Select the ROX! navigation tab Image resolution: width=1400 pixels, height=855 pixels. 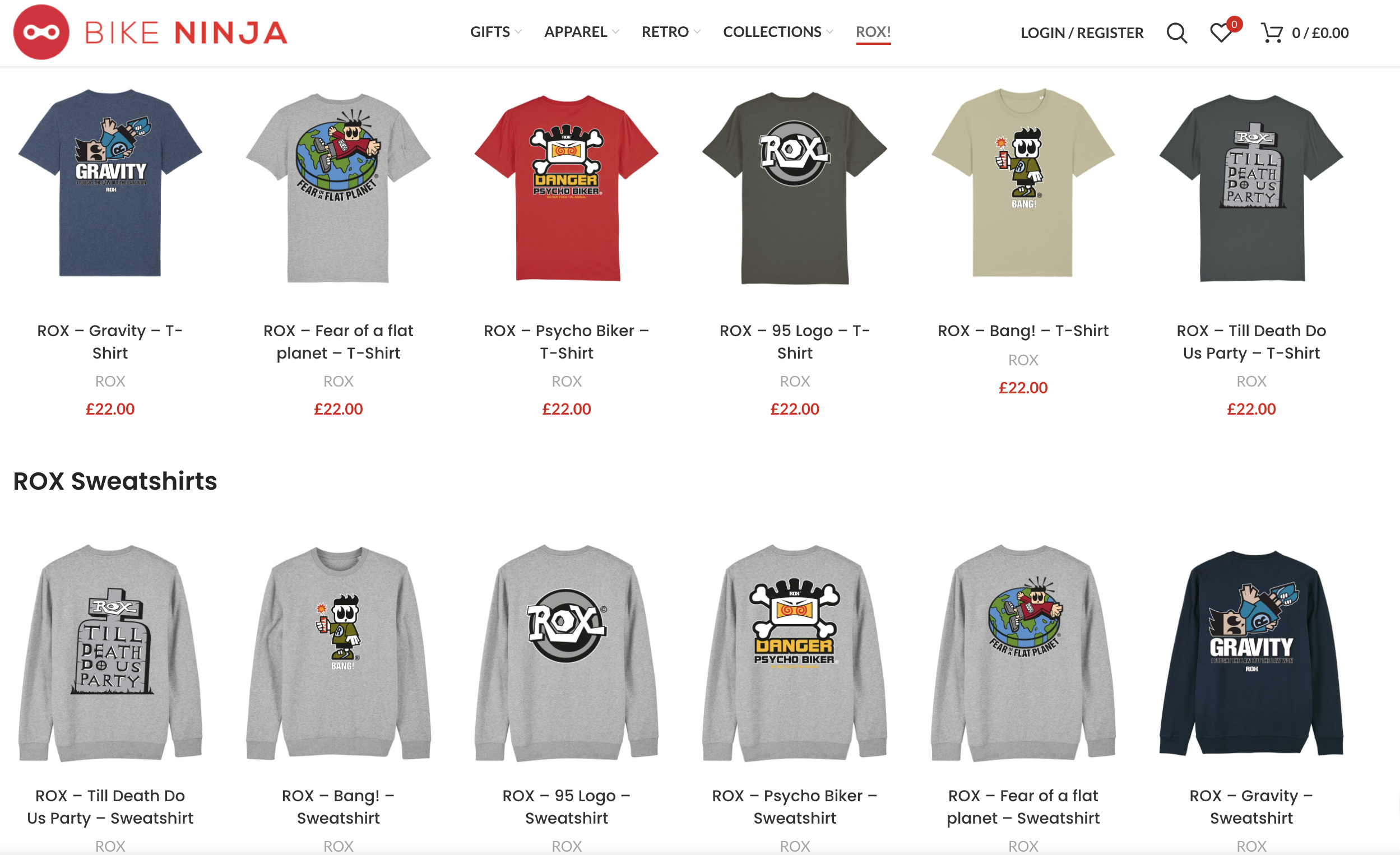point(873,32)
